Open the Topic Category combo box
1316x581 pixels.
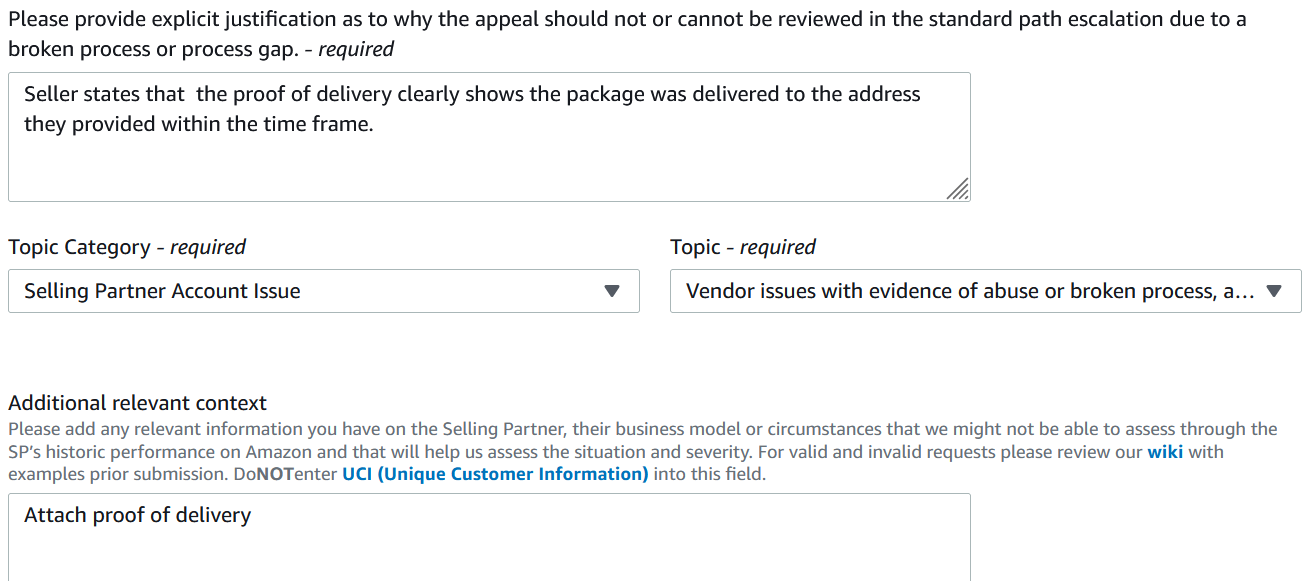point(324,291)
